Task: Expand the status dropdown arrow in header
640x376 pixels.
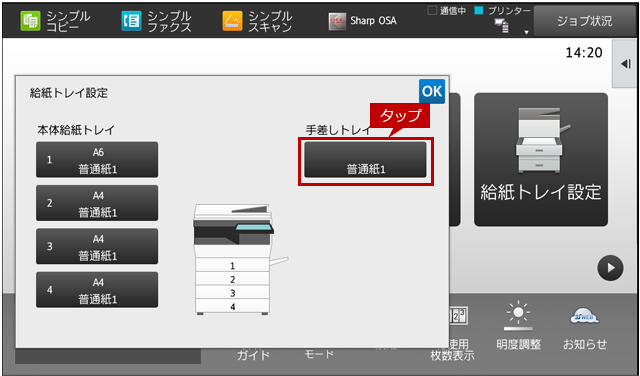Action: 527,32
